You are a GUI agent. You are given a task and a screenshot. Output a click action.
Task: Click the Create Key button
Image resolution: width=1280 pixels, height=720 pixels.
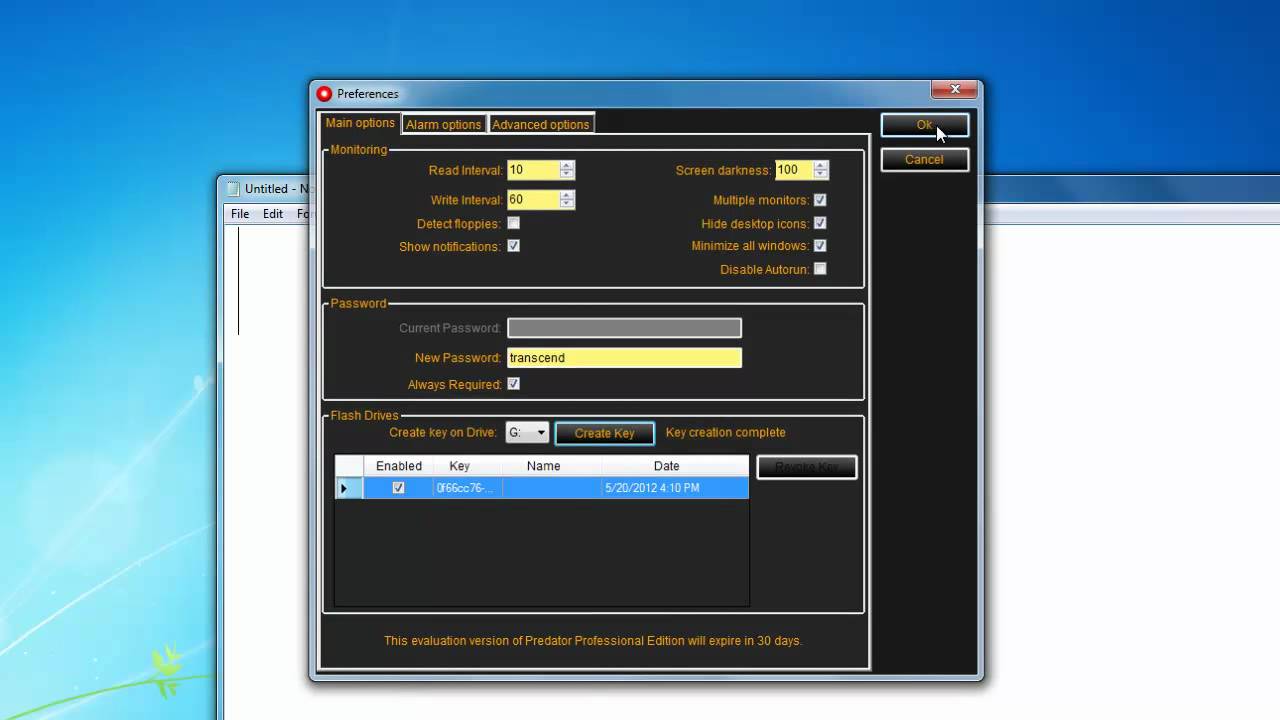point(605,433)
